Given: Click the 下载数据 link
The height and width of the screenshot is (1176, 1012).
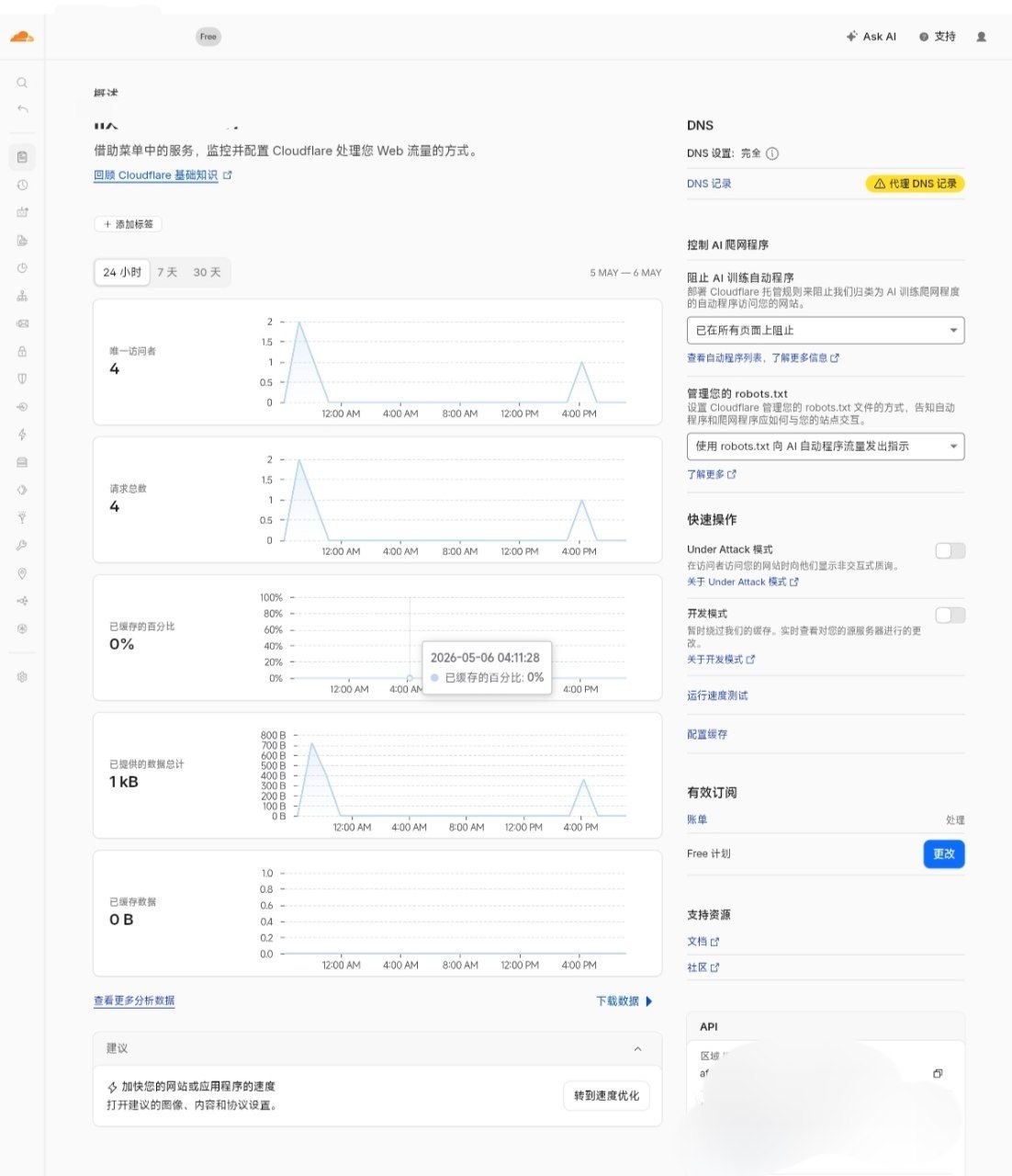Looking at the screenshot, I should click(624, 1001).
